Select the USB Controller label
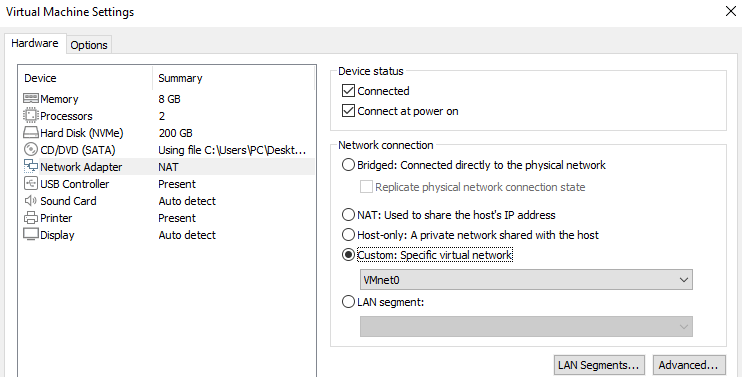 (x=75, y=184)
